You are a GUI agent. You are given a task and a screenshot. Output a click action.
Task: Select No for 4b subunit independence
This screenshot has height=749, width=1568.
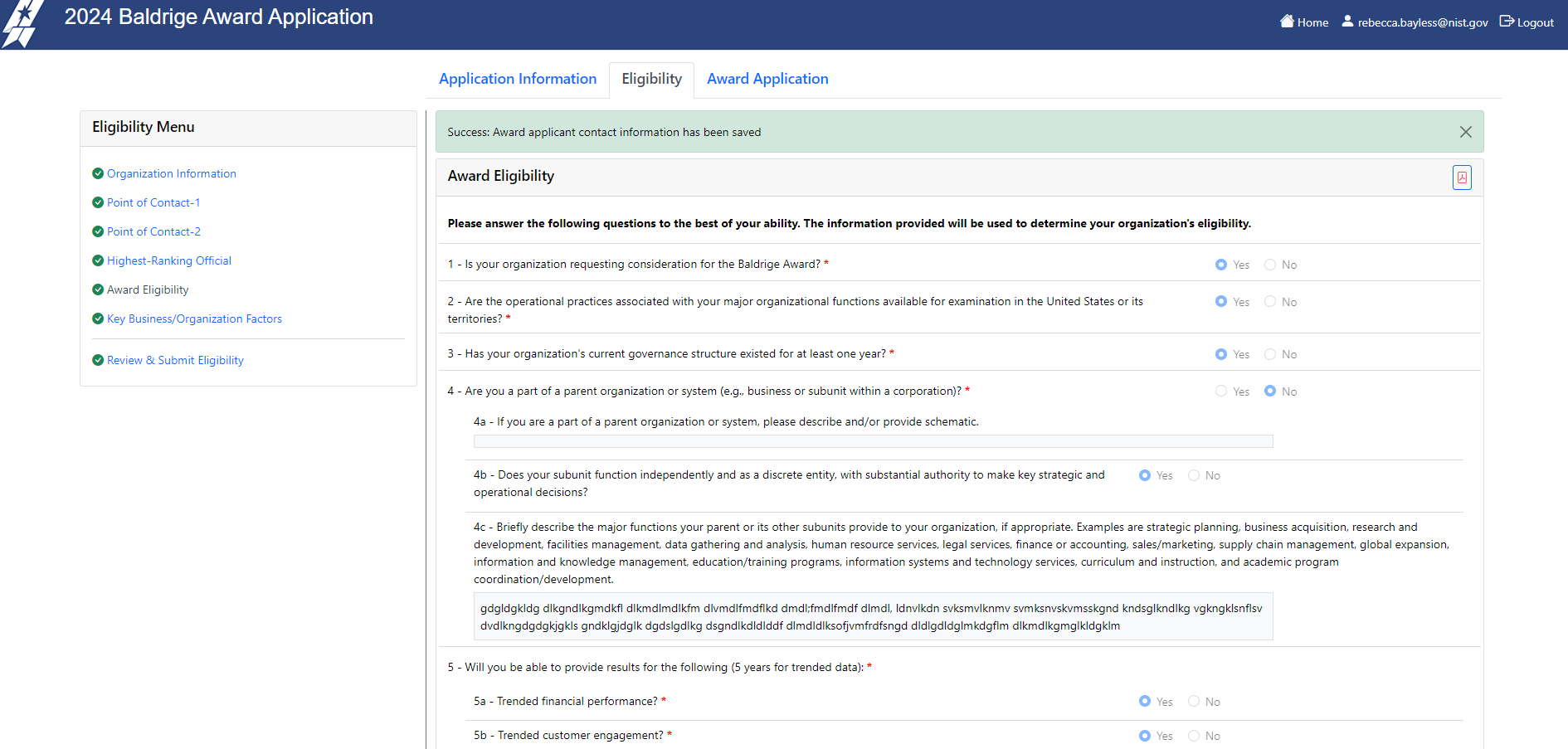[x=1194, y=475]
